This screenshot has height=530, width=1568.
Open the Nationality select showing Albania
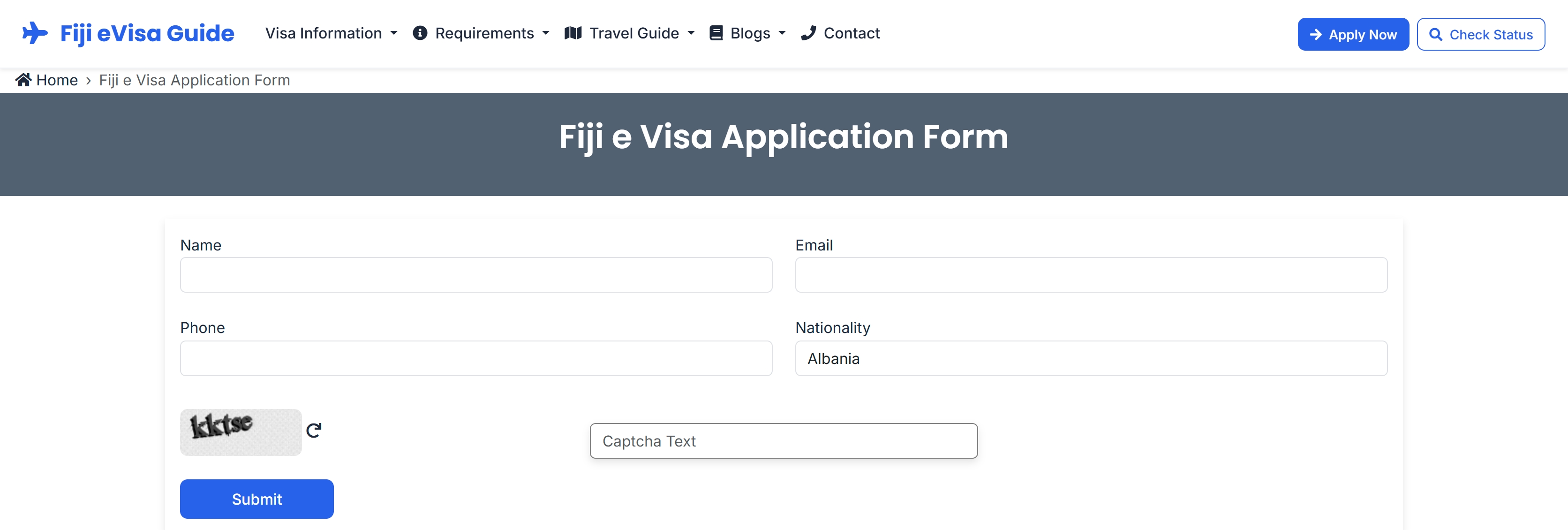[x=1091, y=358]
